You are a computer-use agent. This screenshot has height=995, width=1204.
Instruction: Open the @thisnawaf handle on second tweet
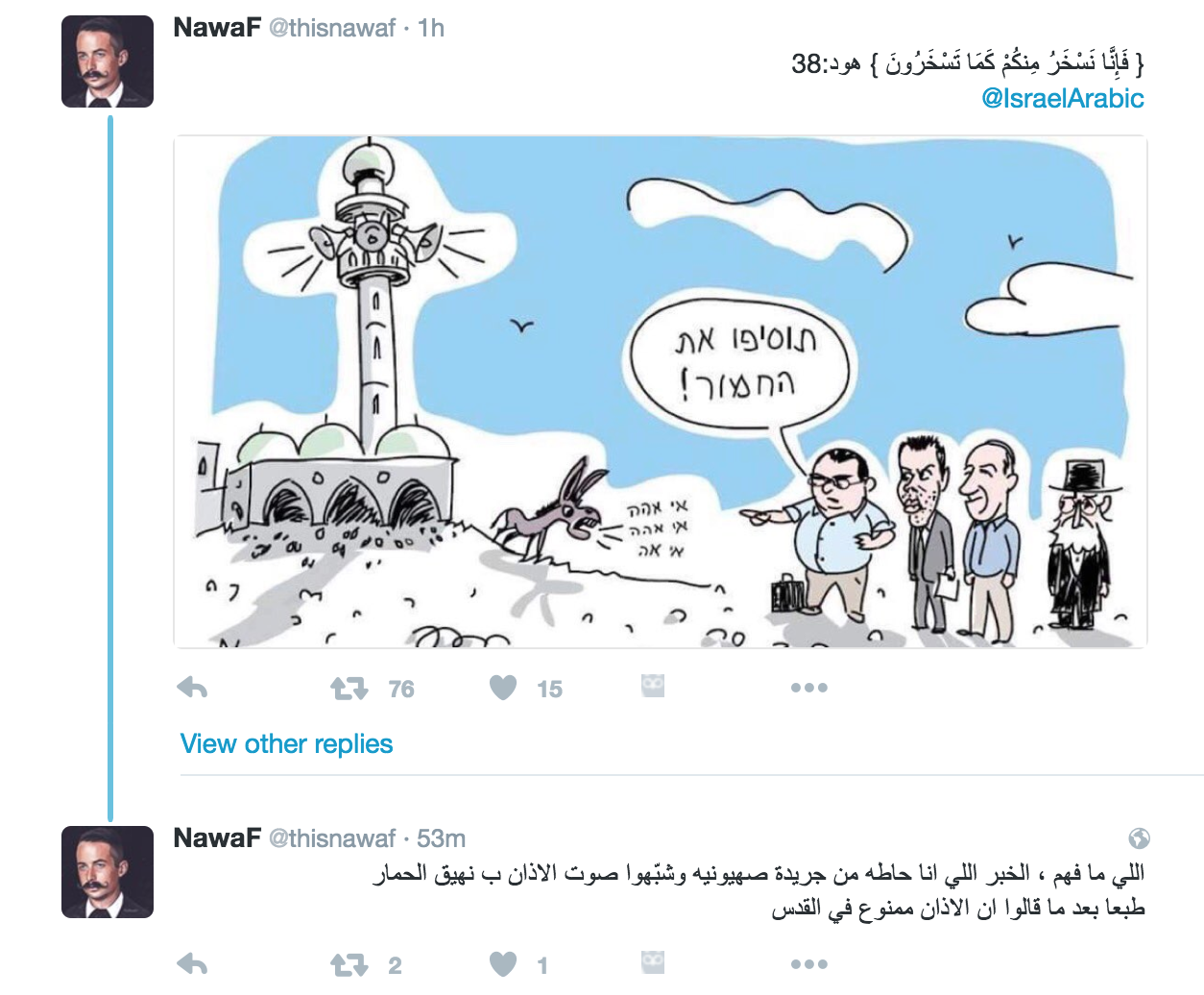coord(332,838)
